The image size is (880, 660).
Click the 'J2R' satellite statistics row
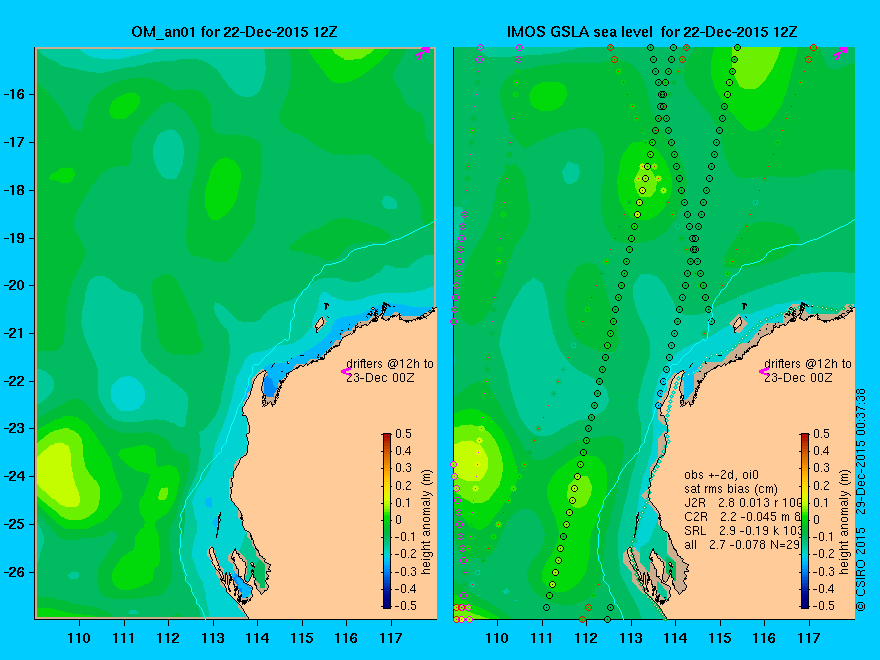pos(743,502)
